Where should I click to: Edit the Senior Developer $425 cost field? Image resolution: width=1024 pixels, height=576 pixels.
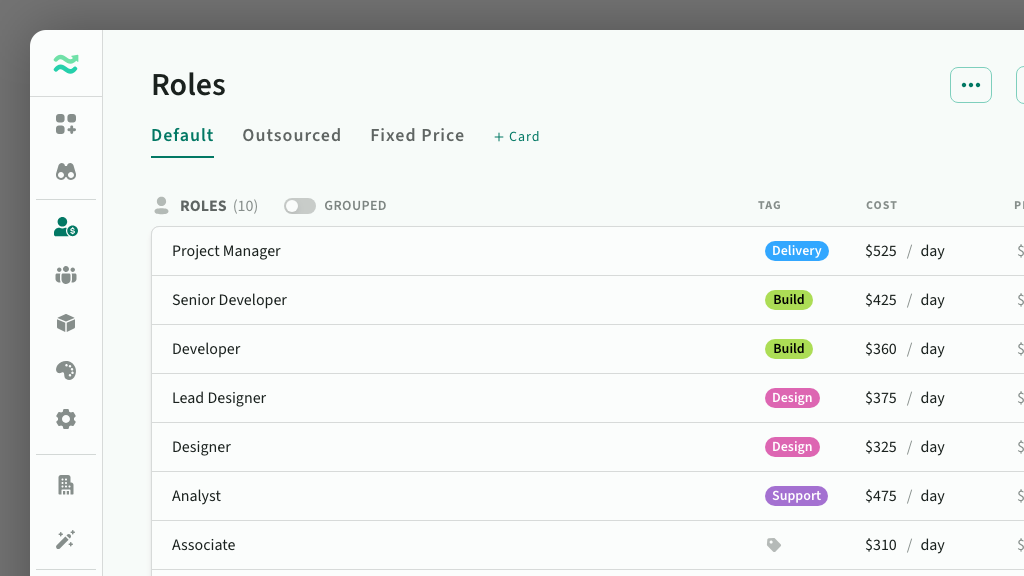click(881, 300)
